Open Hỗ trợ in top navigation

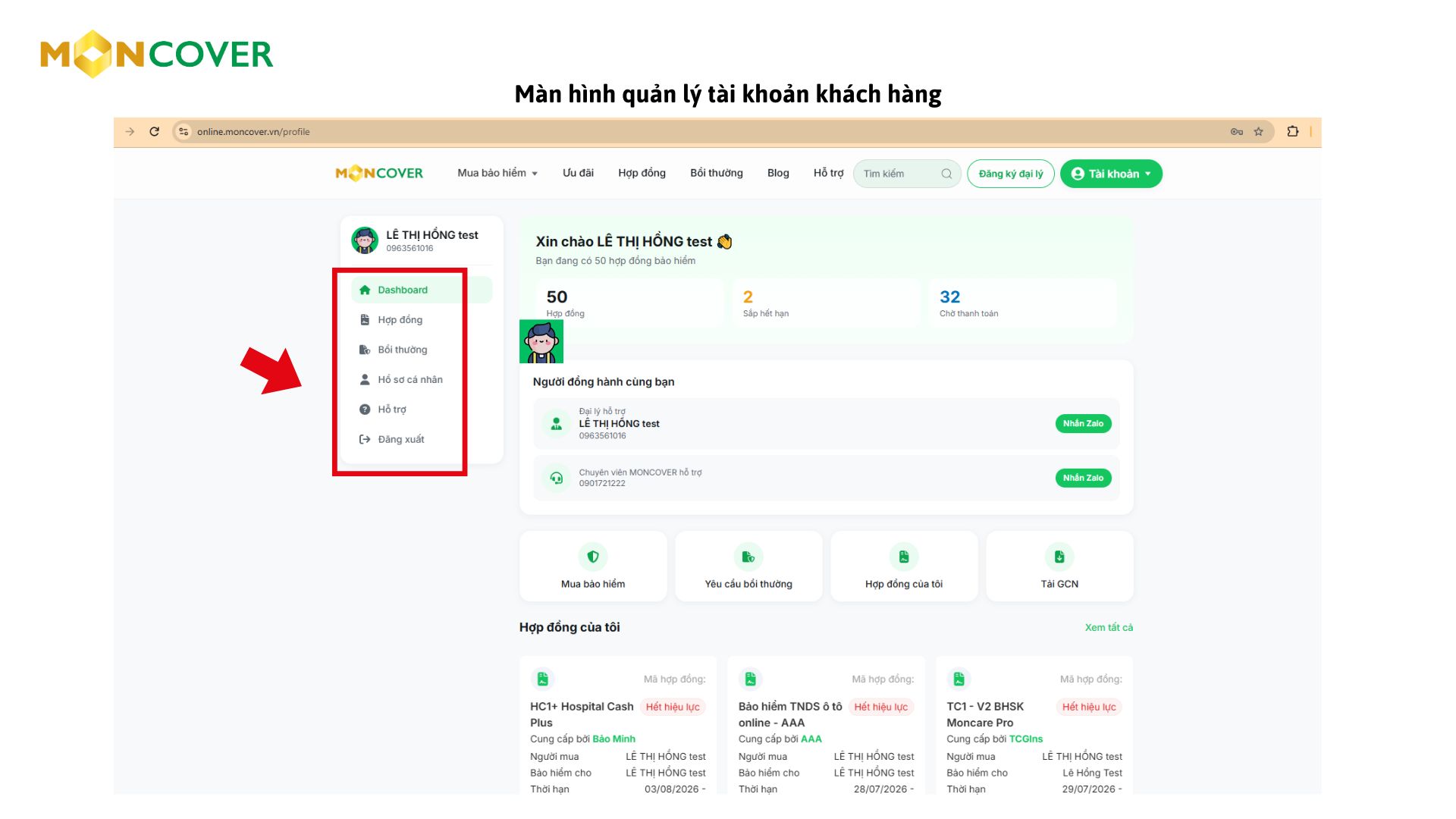pos(828,173)
